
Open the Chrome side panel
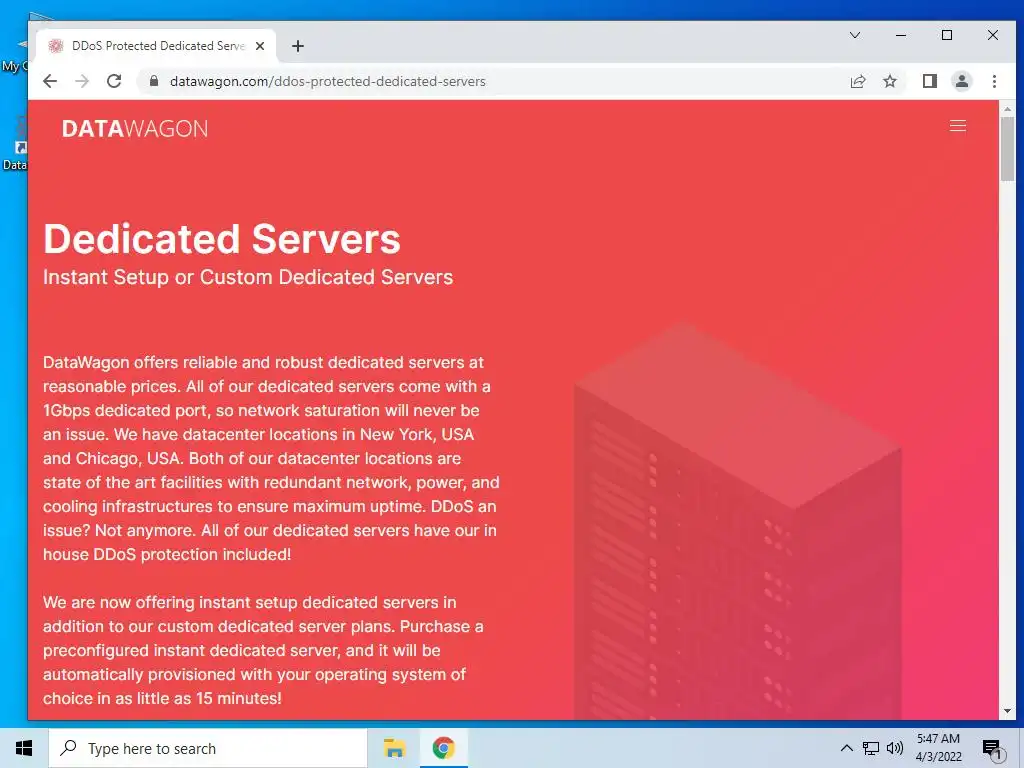pyautogui.click(x=929, y=81)
